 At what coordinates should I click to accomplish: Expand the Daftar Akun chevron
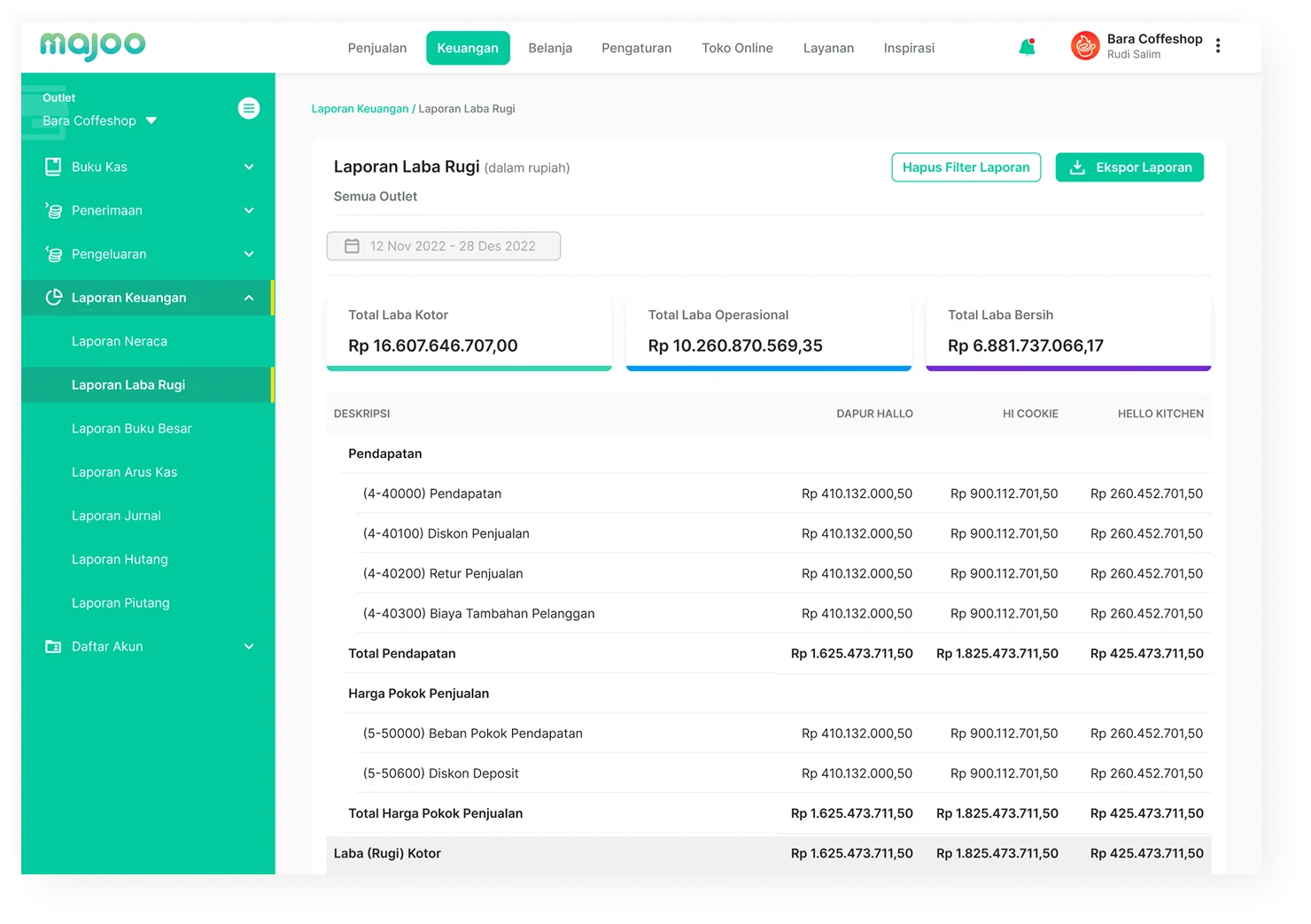coord(249,647)
